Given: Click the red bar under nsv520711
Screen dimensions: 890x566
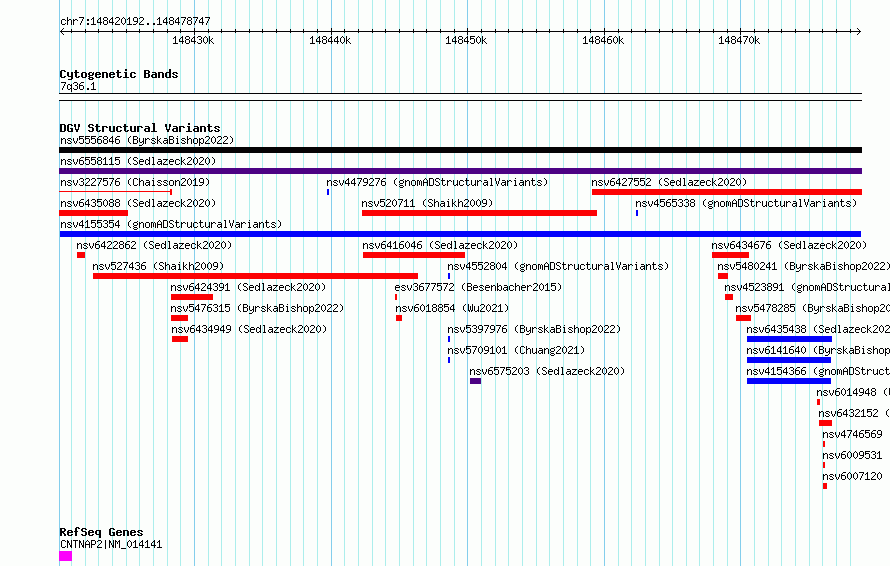Looking at the screenshot, I should pyautogui.click(x=479, y=213).
